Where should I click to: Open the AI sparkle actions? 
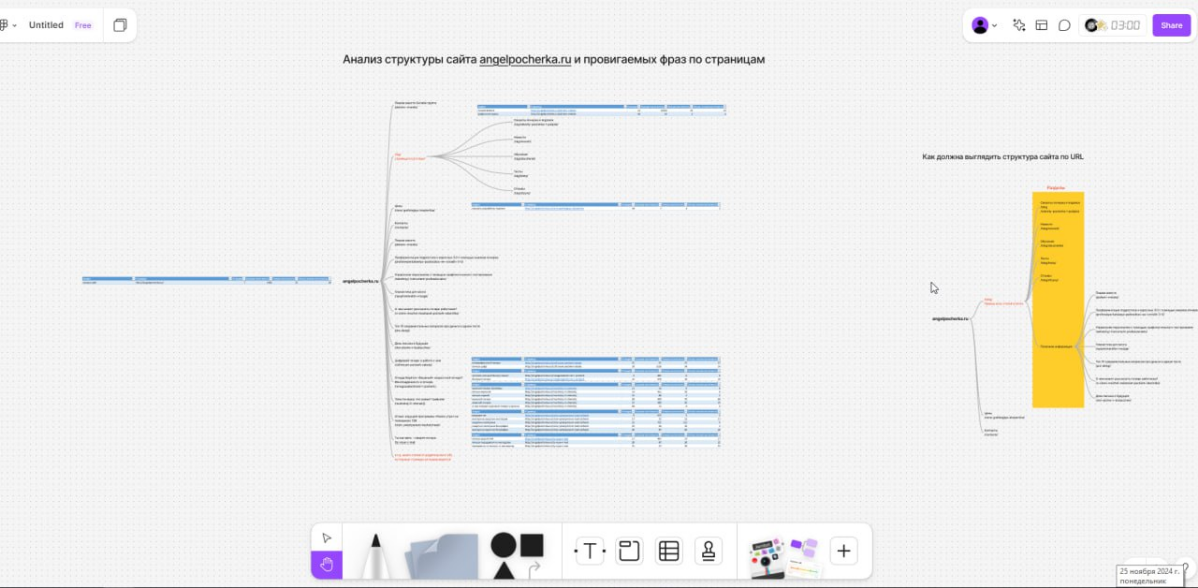pos(1018,25)
